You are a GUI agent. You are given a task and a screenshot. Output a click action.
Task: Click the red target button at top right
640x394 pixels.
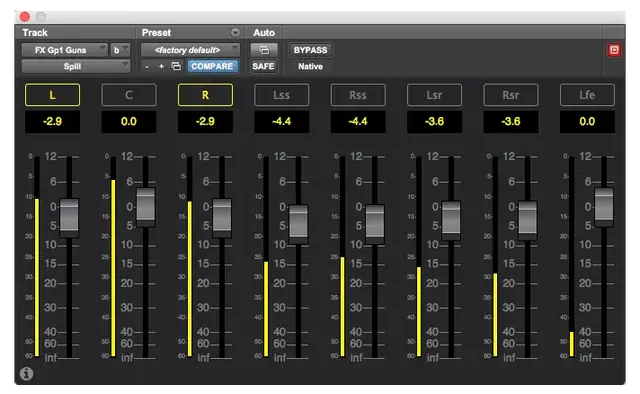coord(614,50)
